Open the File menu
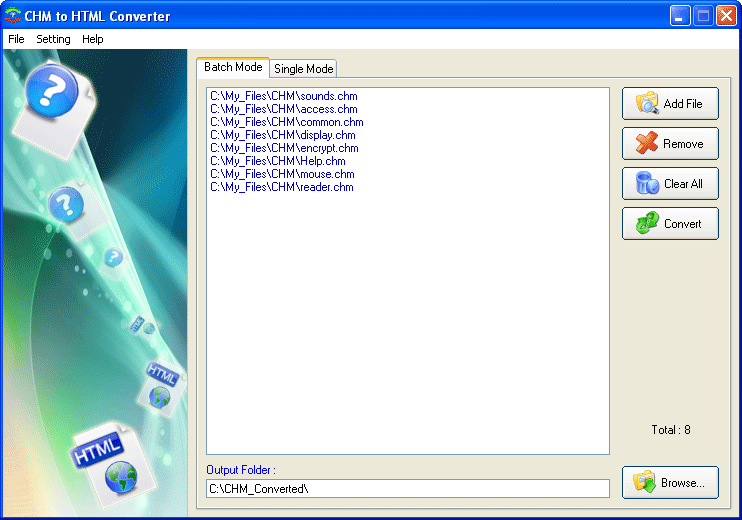Screen dimensions: 742x520 coord(16,39)
